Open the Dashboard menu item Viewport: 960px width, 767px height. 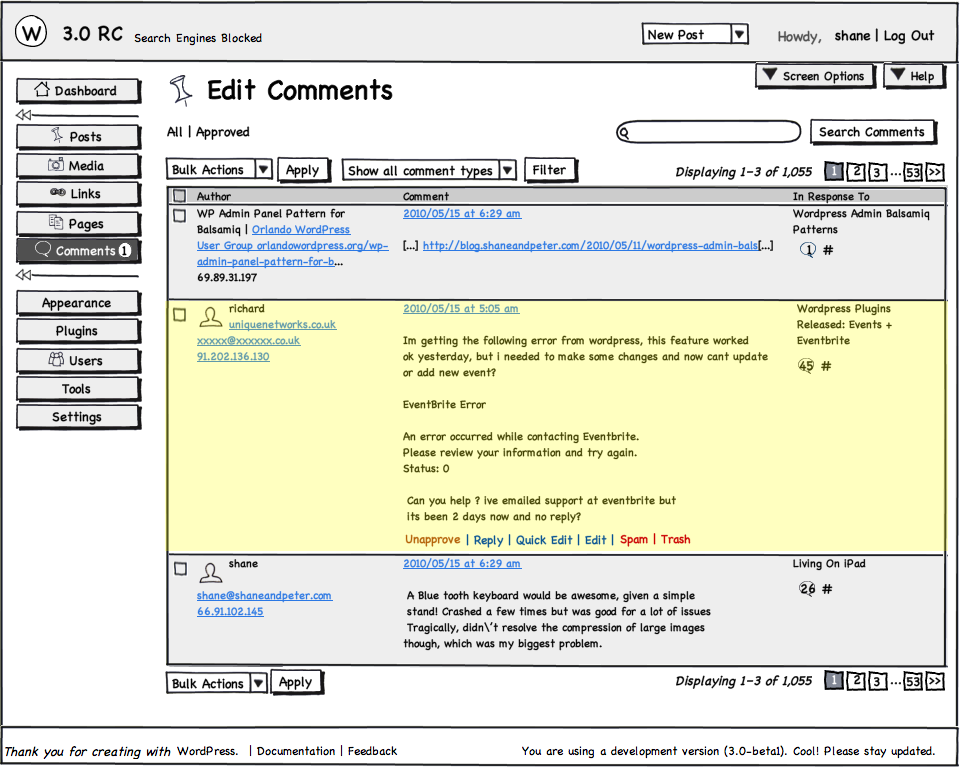[78, 91]
